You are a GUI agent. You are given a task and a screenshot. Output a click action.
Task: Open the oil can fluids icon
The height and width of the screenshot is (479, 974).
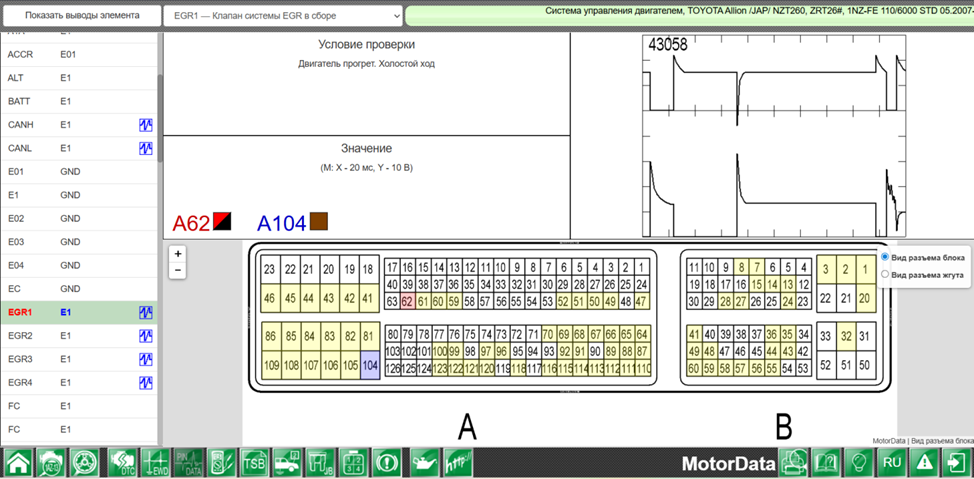click(424, 463)
